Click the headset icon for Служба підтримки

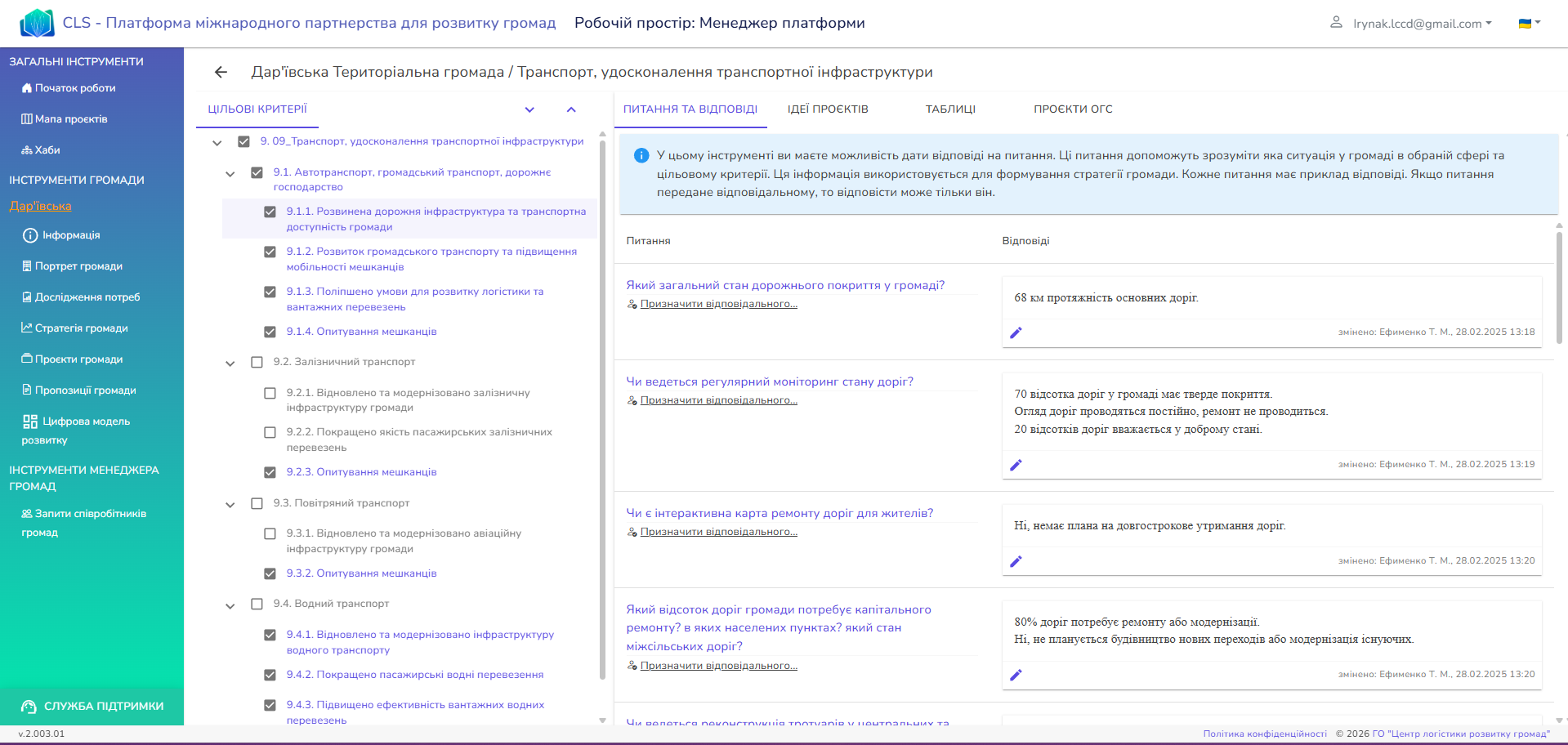pos(29,707)
